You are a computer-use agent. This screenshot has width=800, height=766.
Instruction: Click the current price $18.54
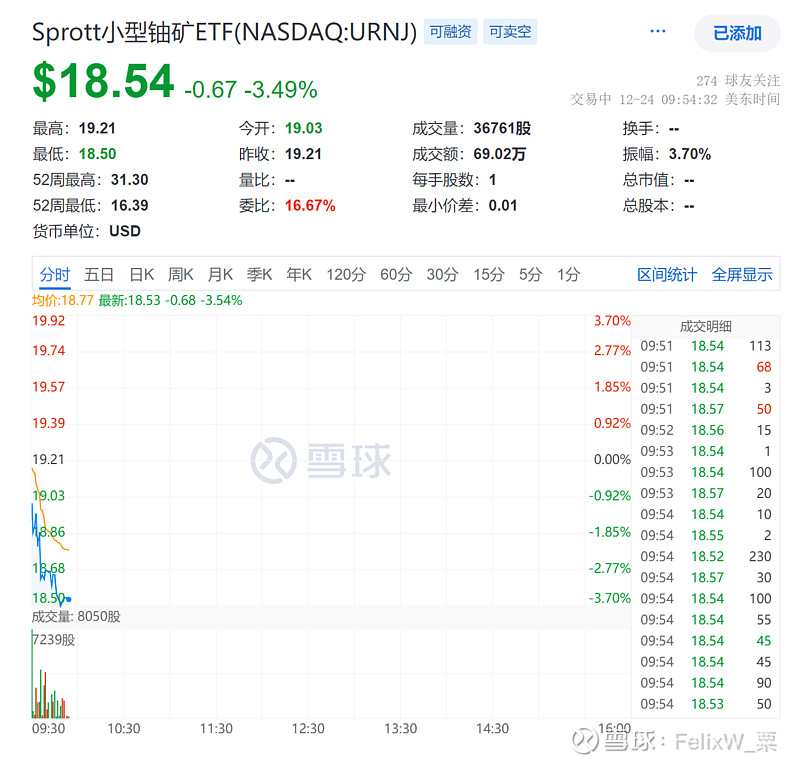click(x=103, y=81)
